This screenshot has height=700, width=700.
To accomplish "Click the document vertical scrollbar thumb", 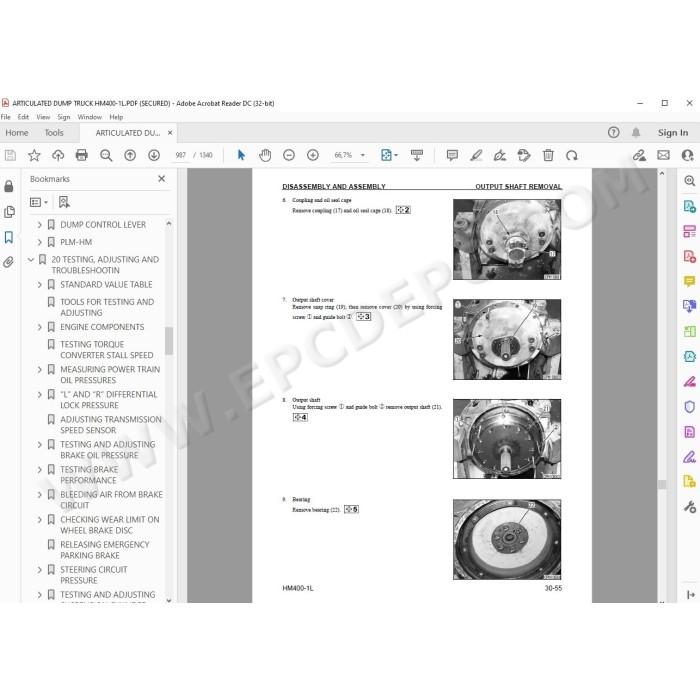I will [x=662, y=484].
